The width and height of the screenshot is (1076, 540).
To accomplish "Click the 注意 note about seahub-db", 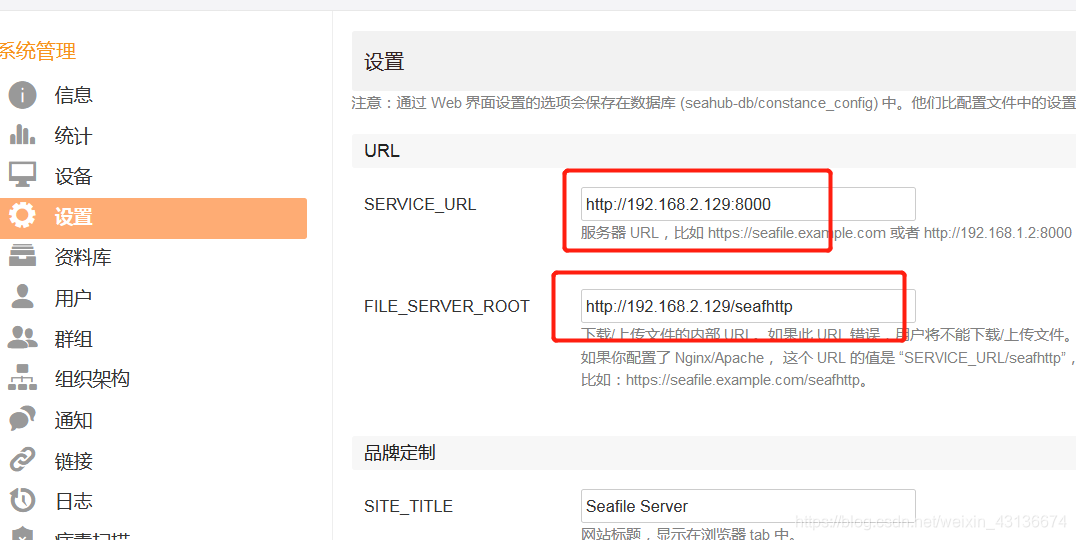I will tap(714, 103).
